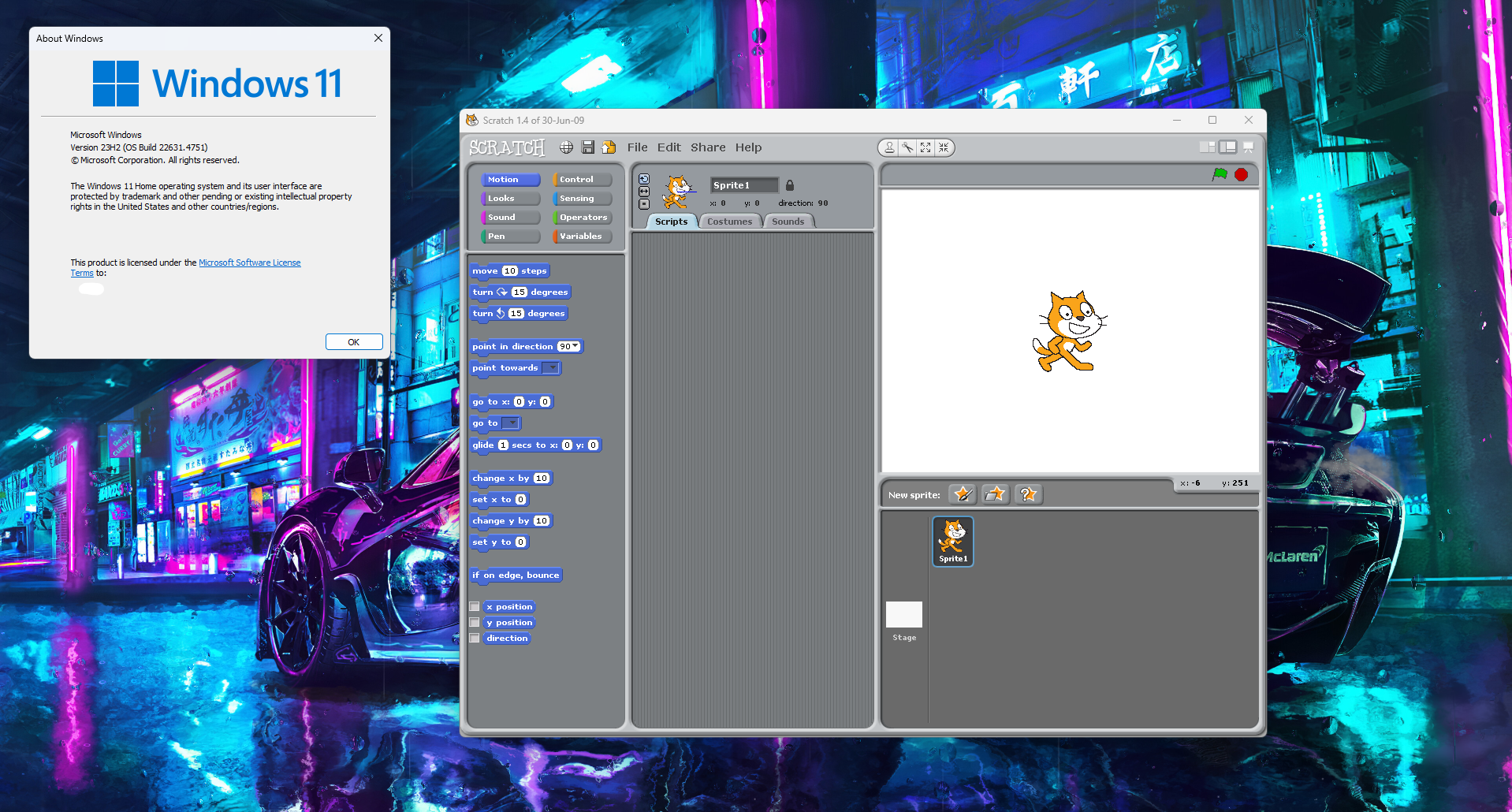Image resolution: width=1512 pixels, height=812 pixels.
Task: Click the steps value 10 in move block
Action: [509, 271]
